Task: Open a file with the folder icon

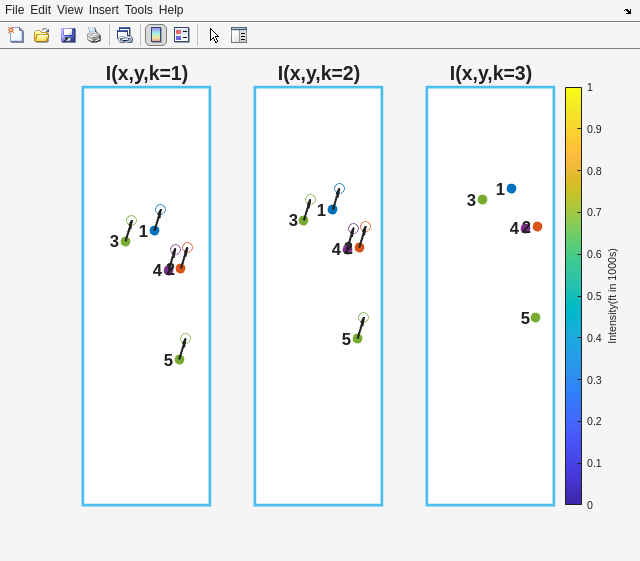Action: (42, 35)
